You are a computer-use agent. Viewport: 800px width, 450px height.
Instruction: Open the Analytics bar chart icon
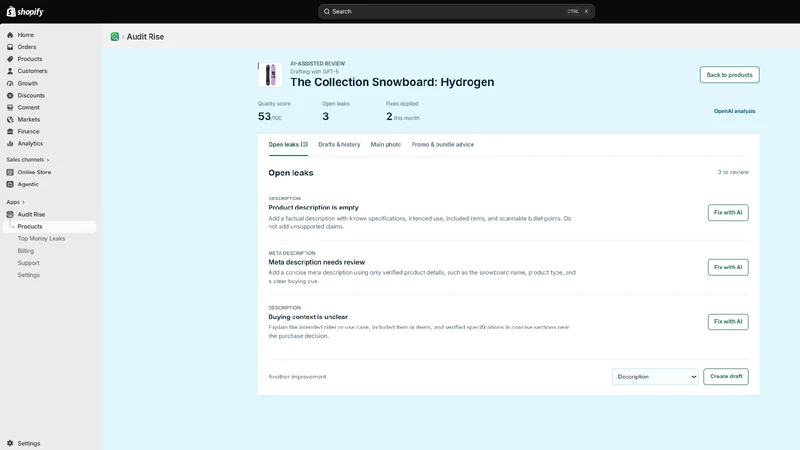pyautogui.click(x=10, y=144)
